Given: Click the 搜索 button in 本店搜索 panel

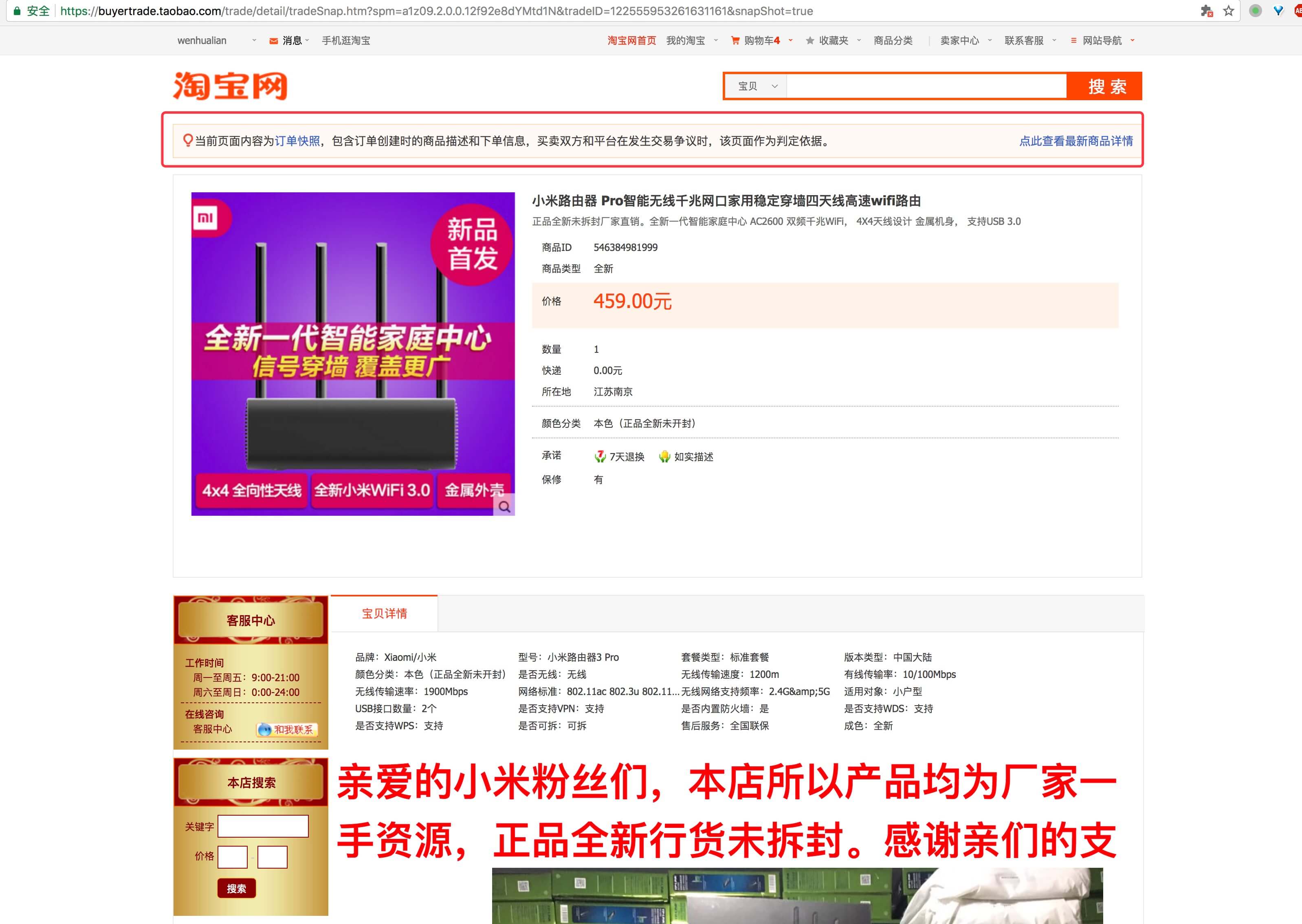Looking at the screenshot, I should [x=237, y=888].
